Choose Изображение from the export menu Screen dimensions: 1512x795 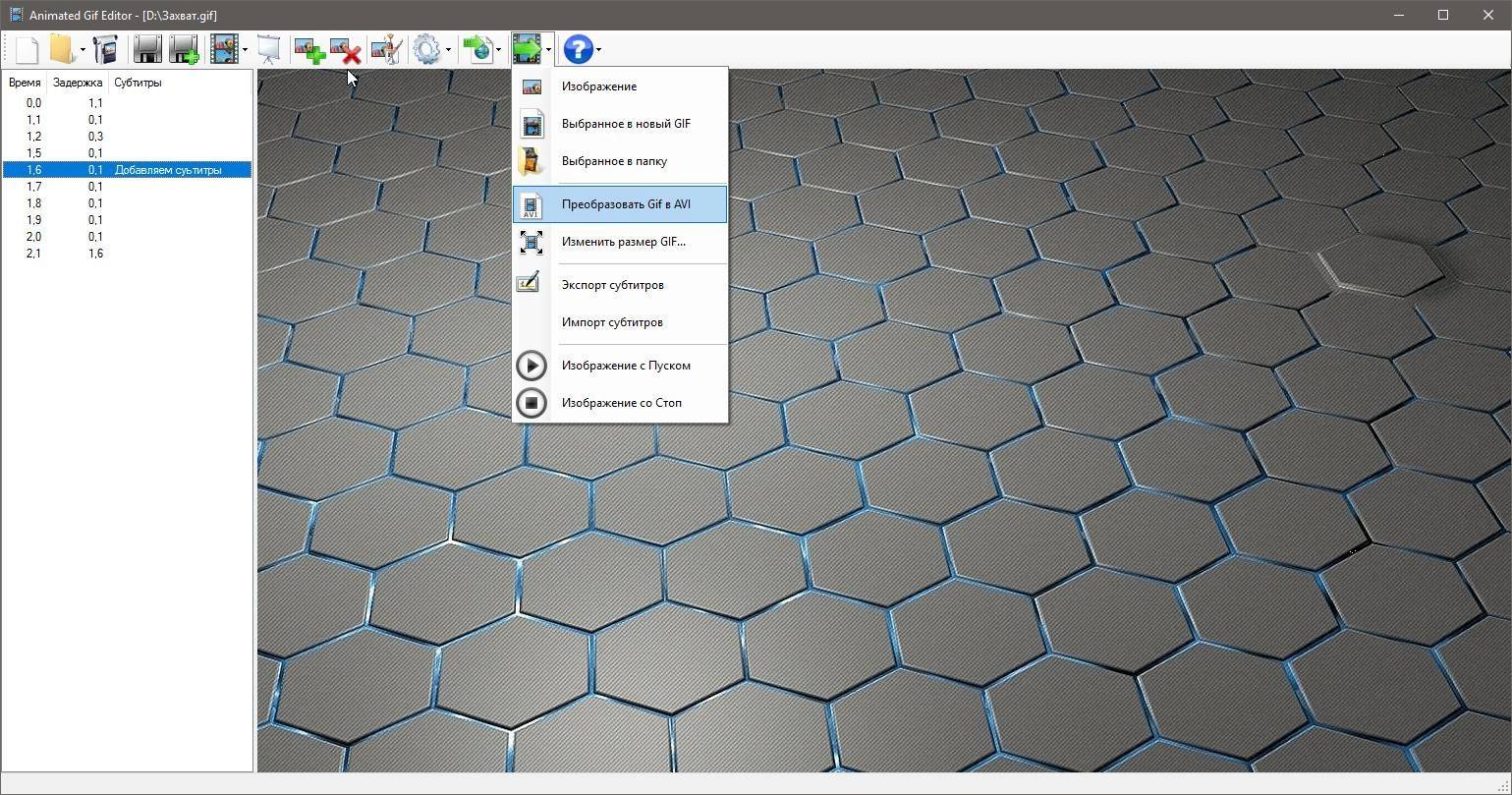[x=620, y=86]
